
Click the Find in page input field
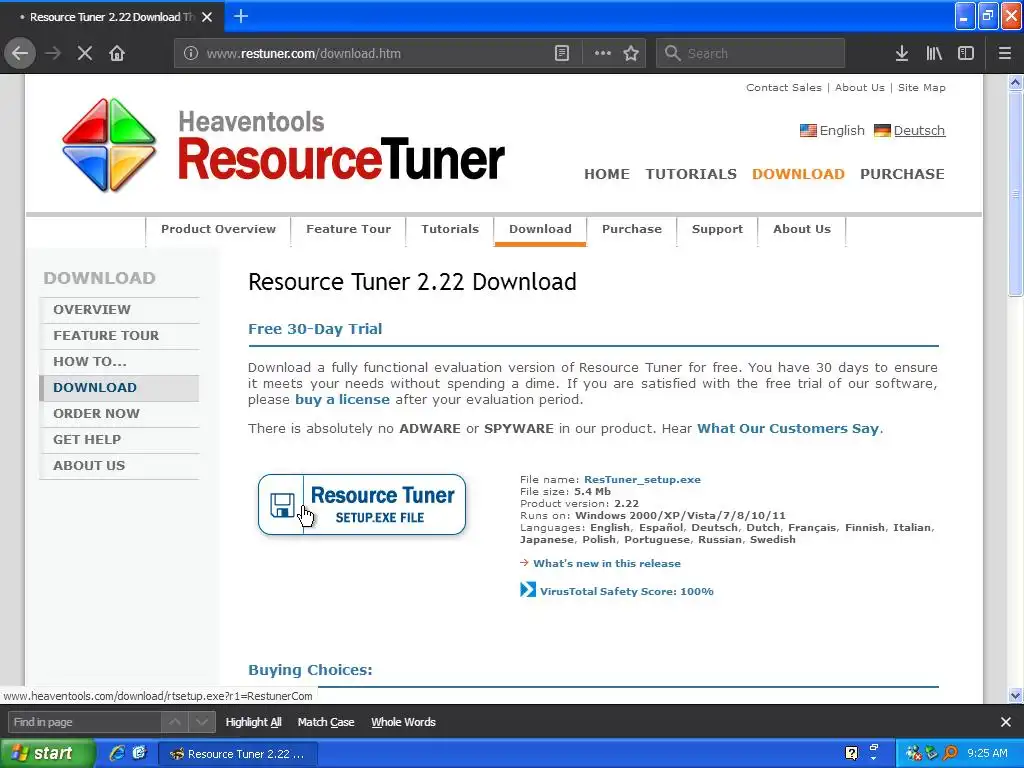84,722
